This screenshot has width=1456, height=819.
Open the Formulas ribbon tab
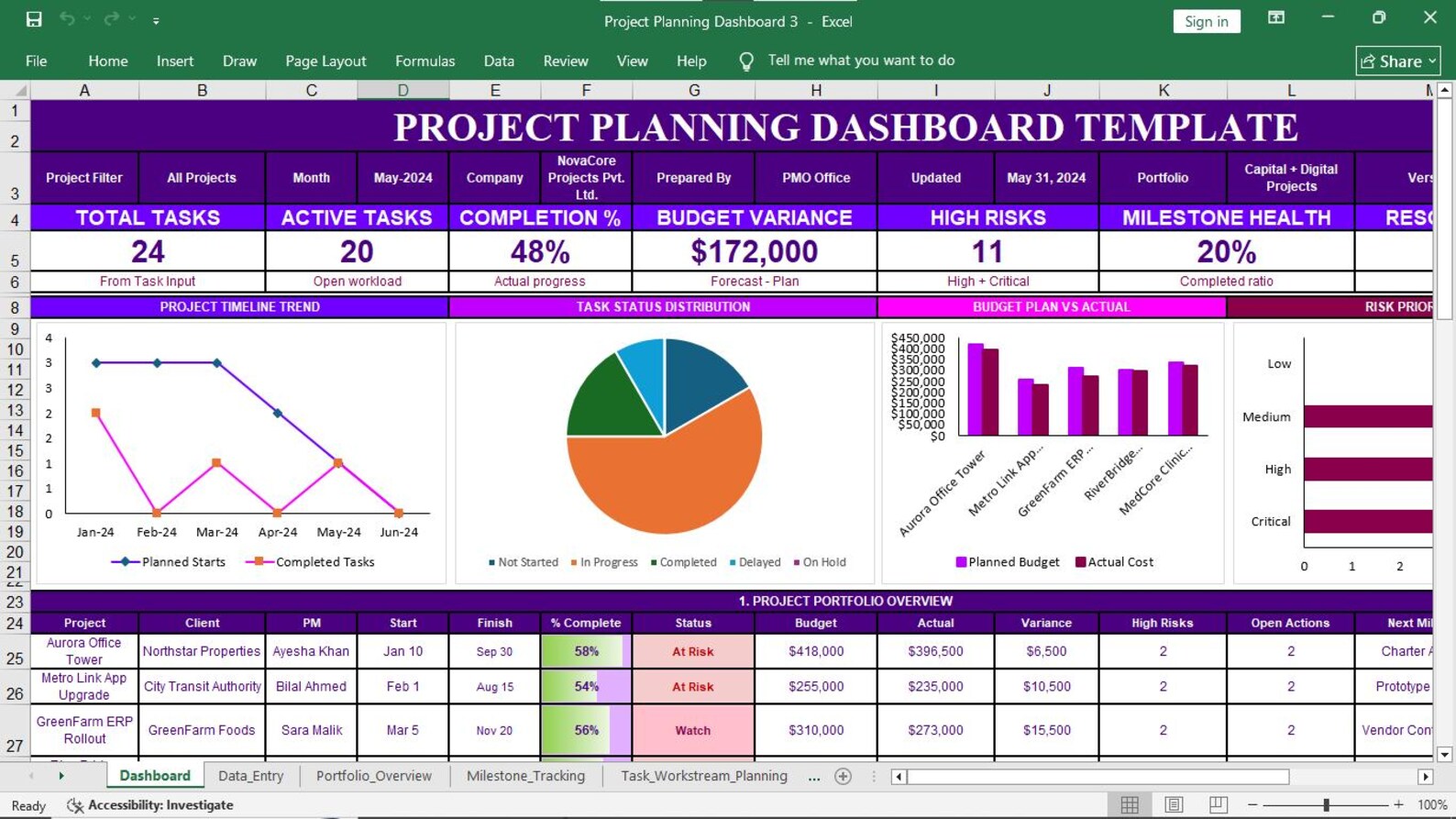425,61
